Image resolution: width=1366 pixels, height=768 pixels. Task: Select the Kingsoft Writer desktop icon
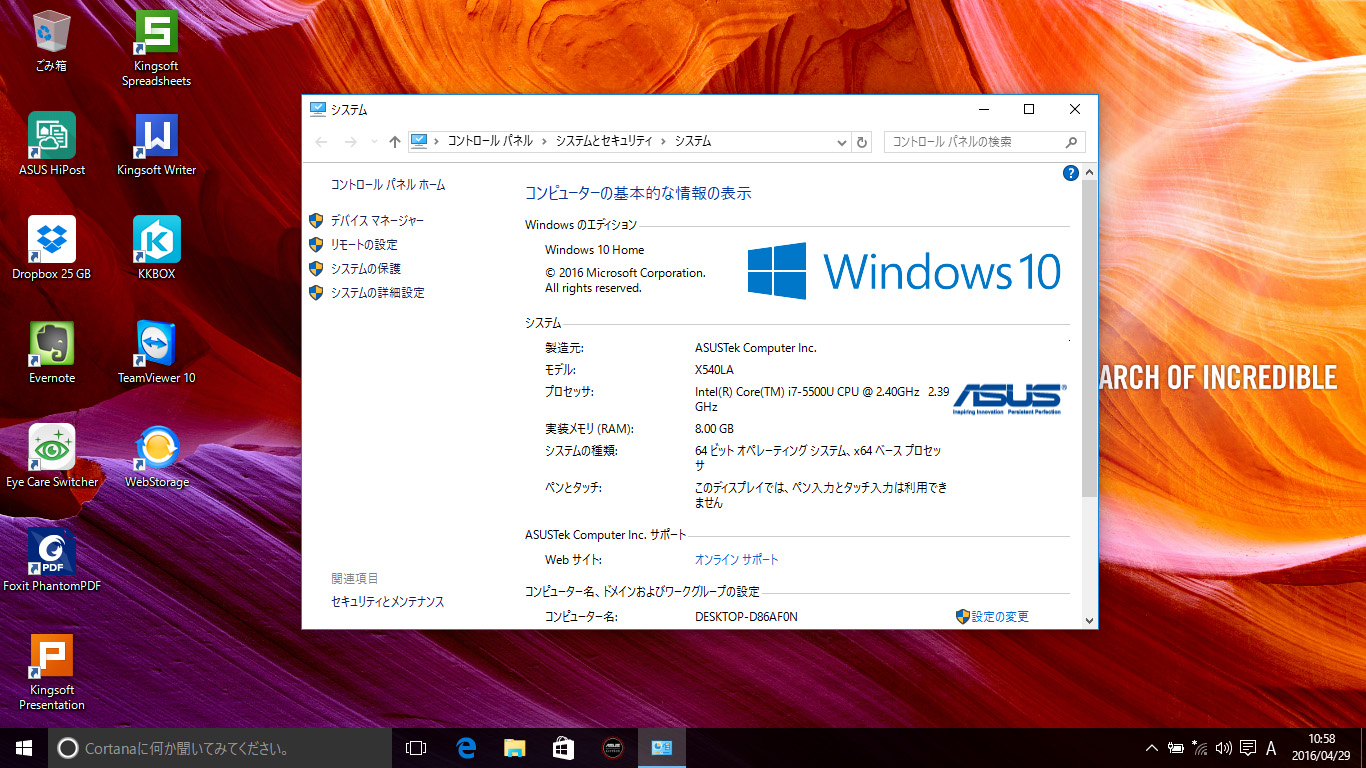point(156,144)
